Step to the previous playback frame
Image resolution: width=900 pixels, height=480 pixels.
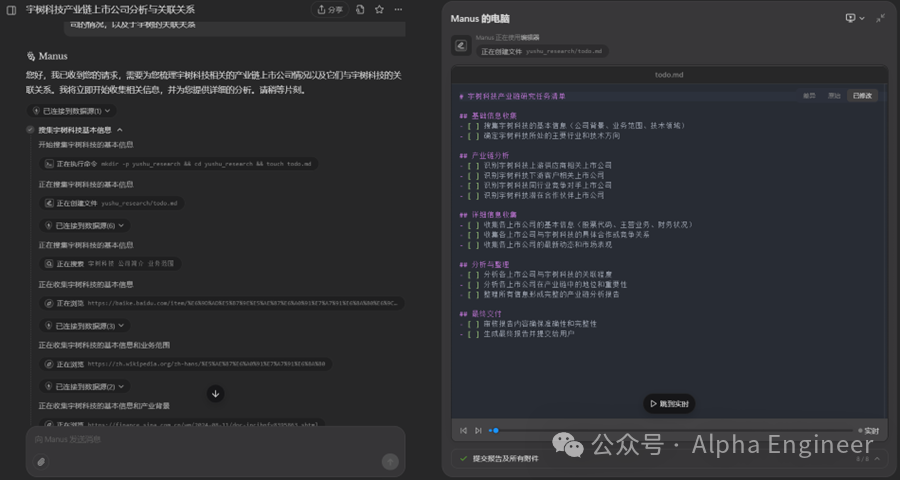click(463, 431)
